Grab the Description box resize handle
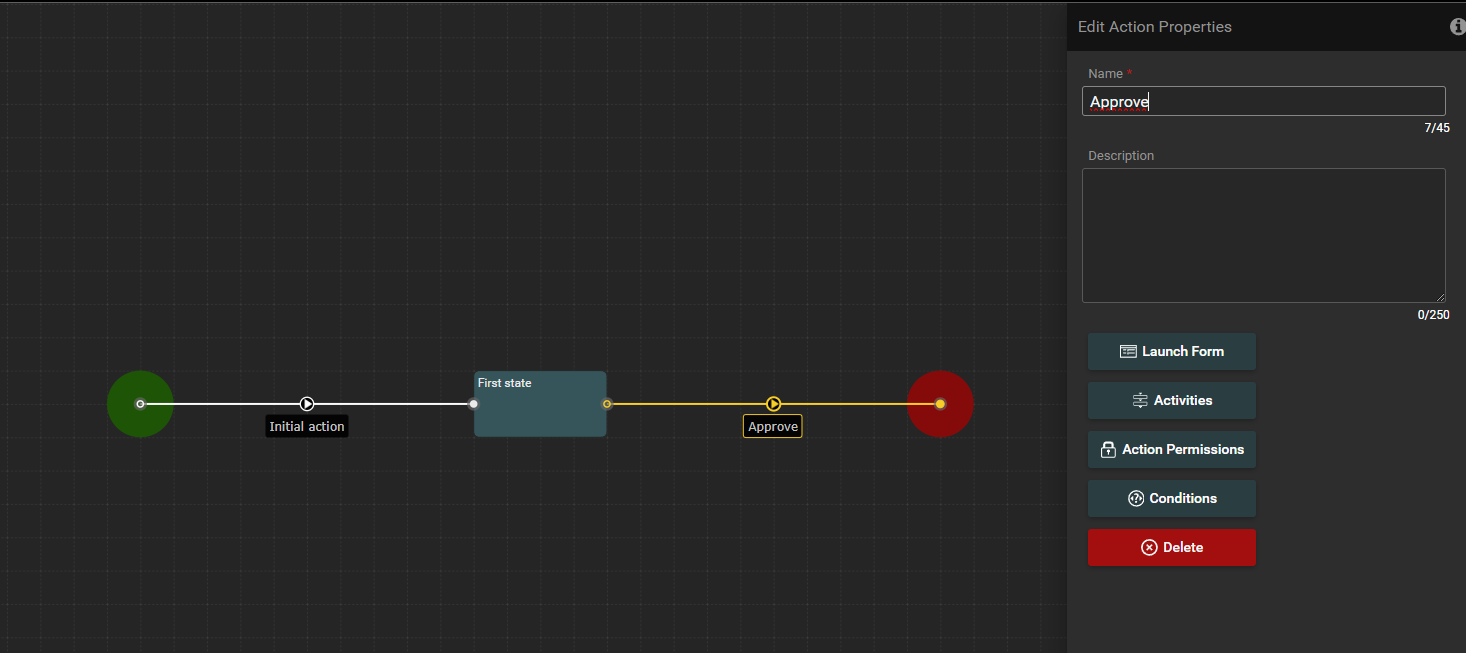1466x653 pixels. [x=1440, y=297]
